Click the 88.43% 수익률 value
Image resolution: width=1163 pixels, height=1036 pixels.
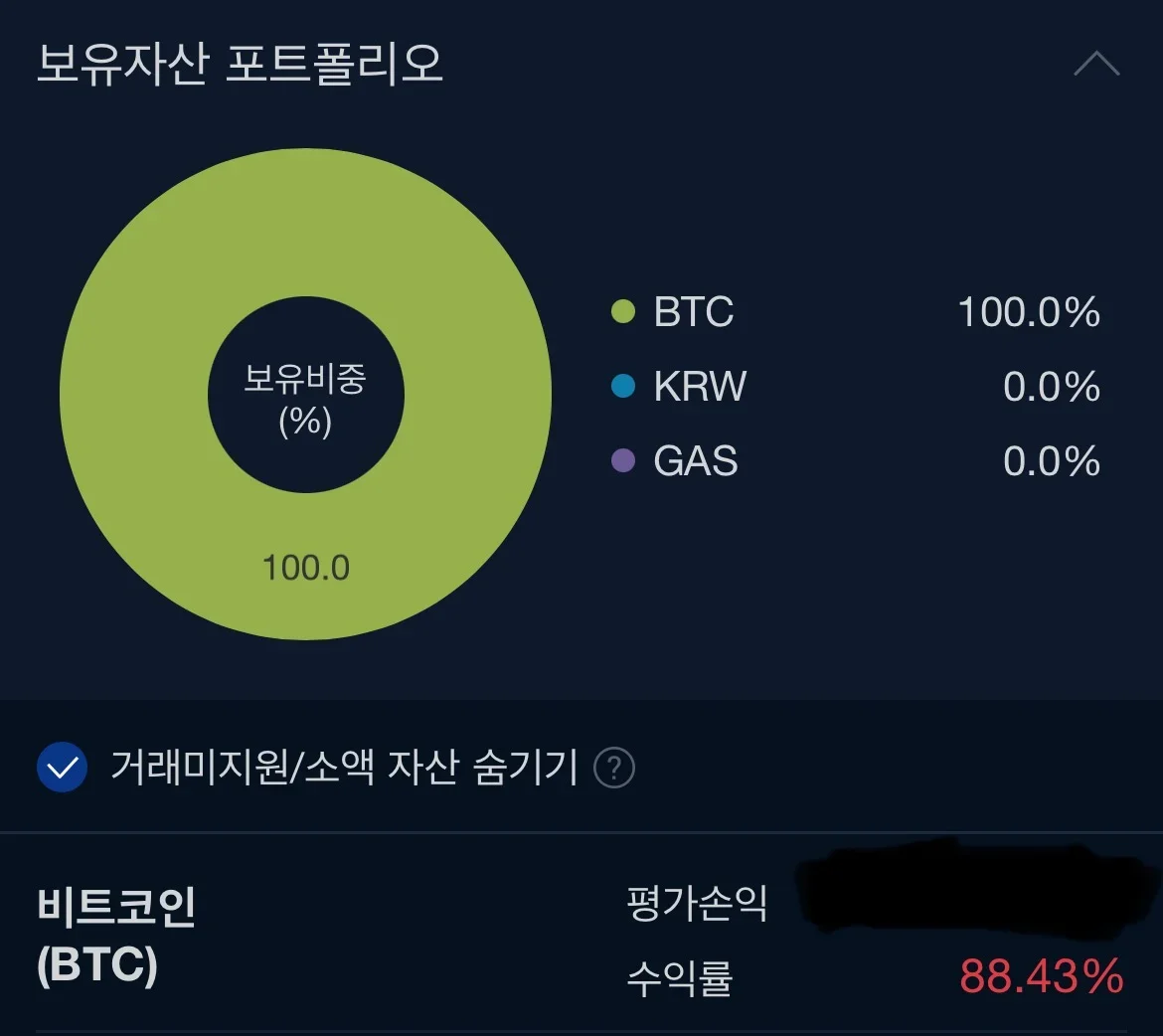pyautogui.click(x=1041, y=976)
